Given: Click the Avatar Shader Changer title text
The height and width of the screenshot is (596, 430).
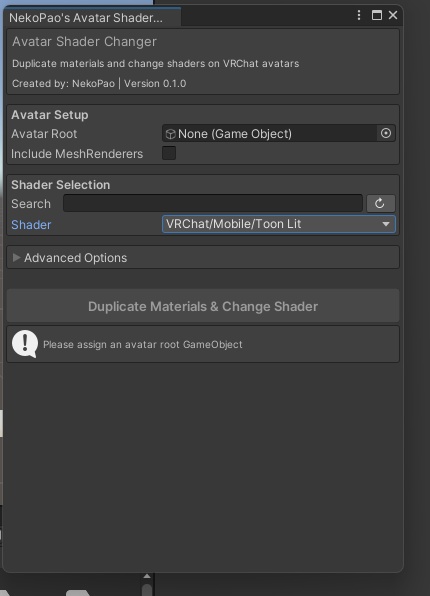Looking at the screenshot, I should [84, 41].
